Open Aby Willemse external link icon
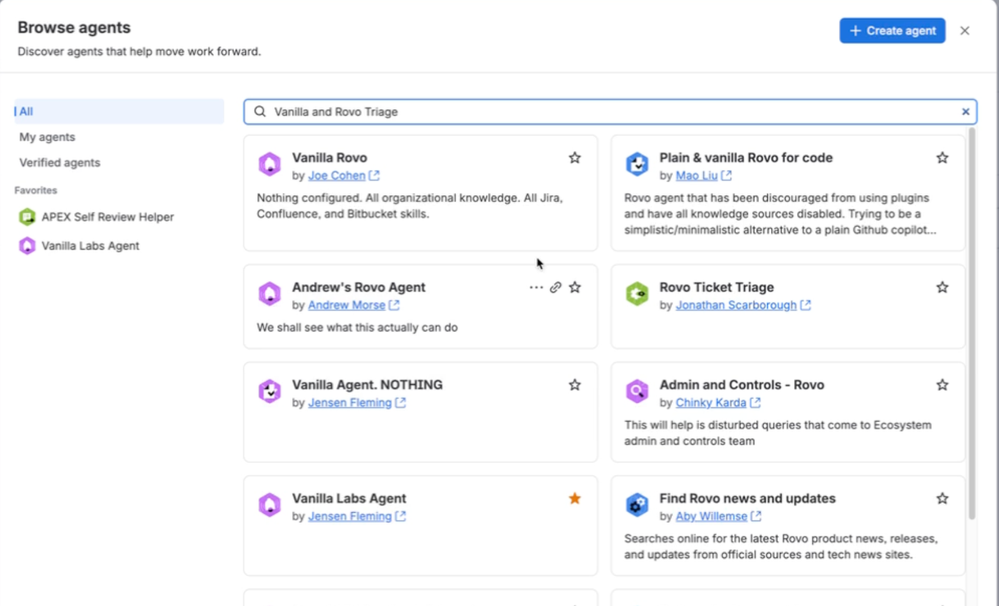Viewport: 999px width, 606px height. click(756, 516)
